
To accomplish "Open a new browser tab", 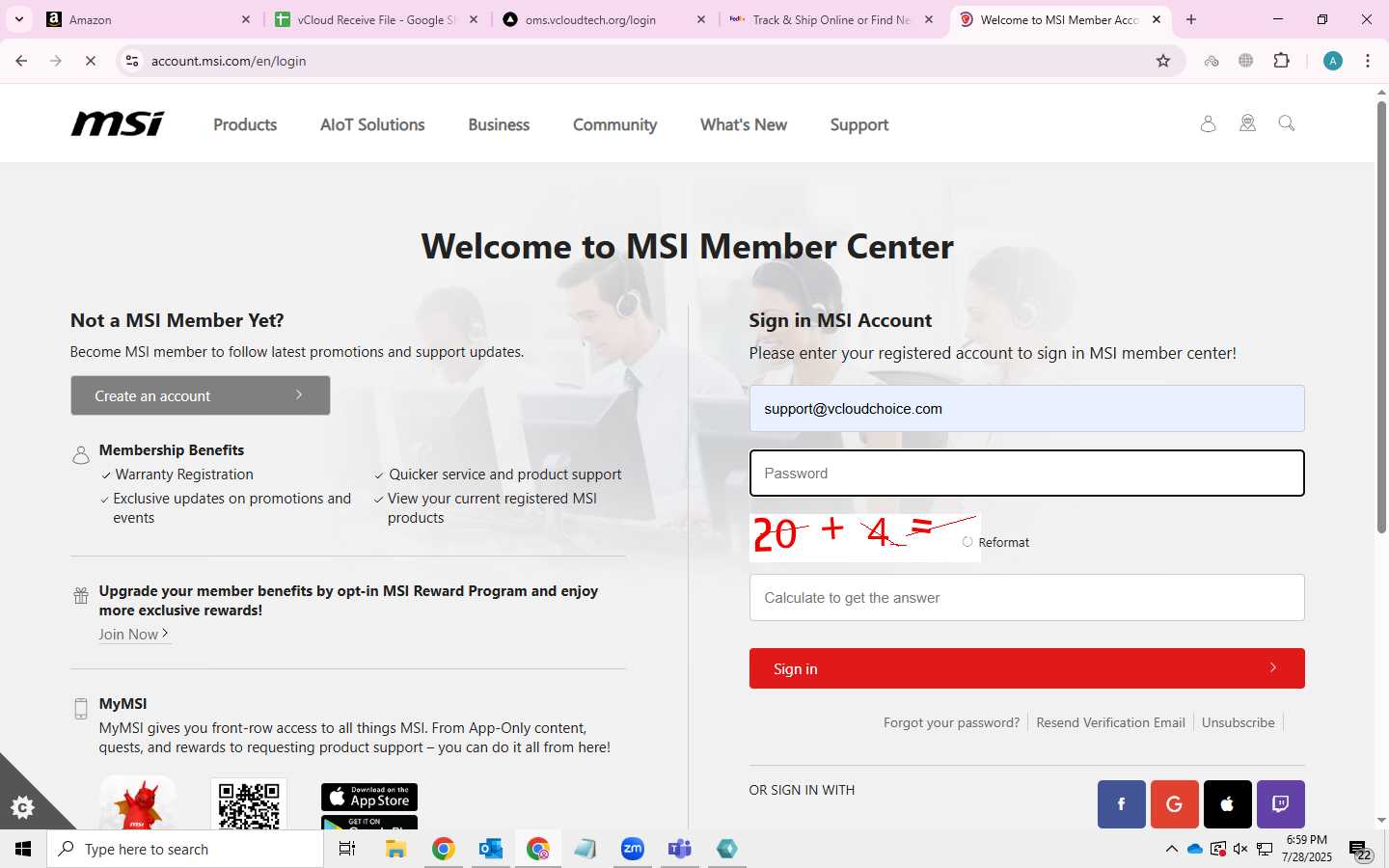I will 1191,19.
